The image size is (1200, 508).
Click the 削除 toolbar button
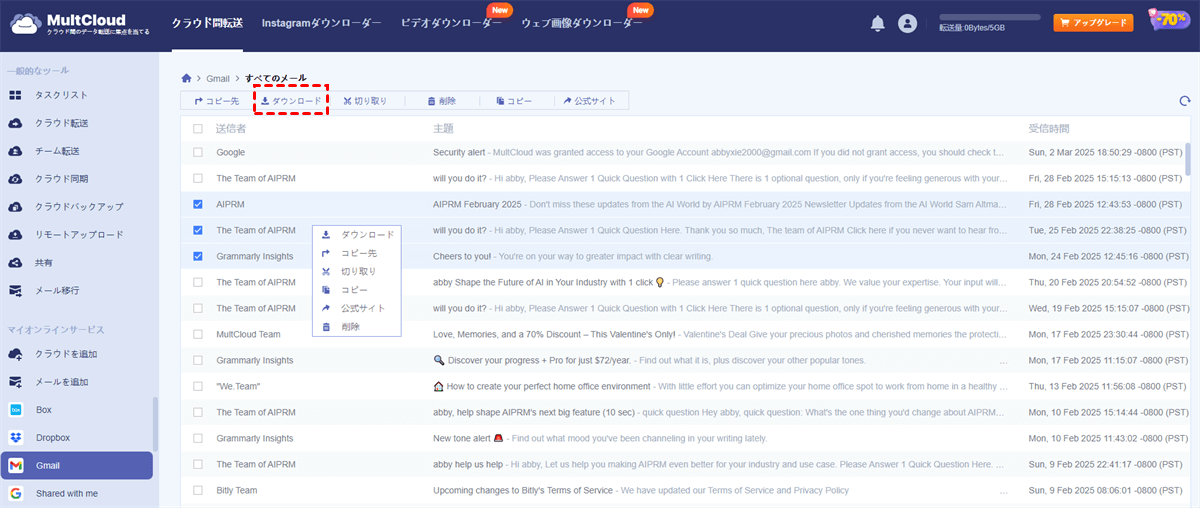tap(441, 101)
